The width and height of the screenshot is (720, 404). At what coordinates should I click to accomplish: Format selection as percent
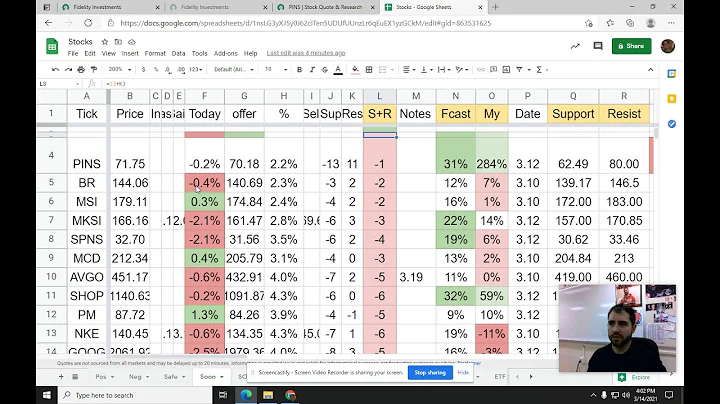click(x=156, y=70)
